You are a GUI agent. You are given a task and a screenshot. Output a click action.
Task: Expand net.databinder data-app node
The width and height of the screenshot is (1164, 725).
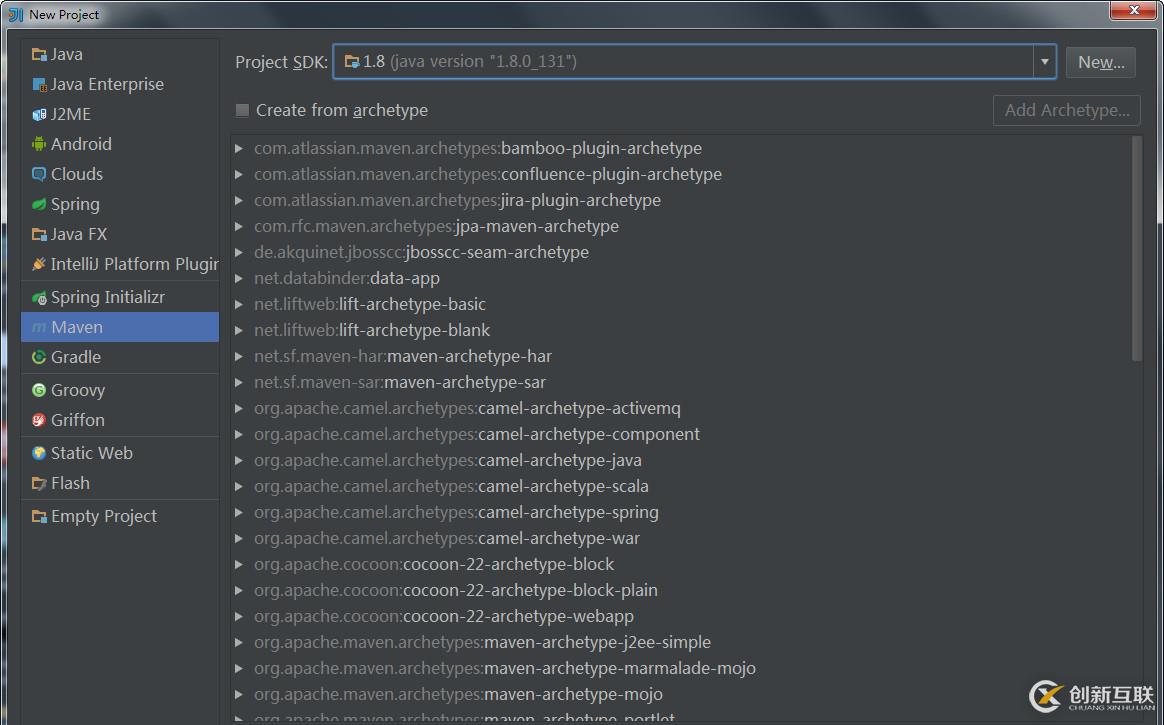[238, 278]
